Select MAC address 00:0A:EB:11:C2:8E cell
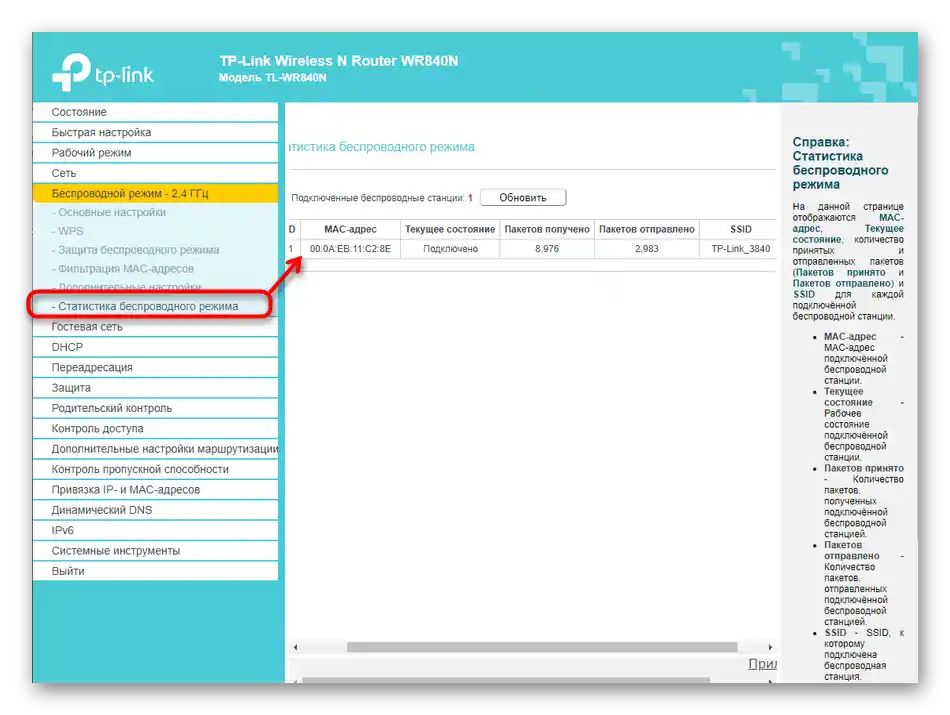Screen dimensions: 950x715 point(350,248)
